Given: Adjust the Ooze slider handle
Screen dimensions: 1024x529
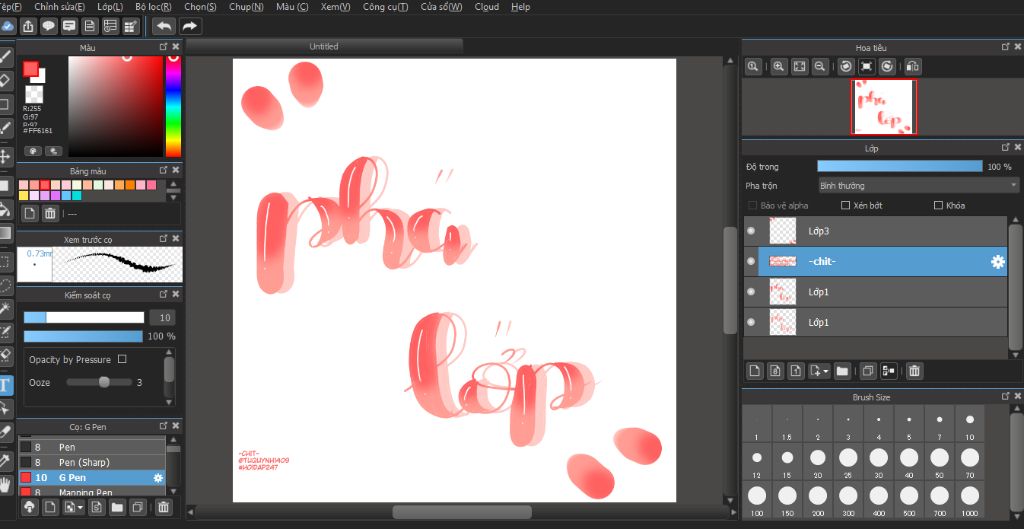Looking at the screenshot, I should pyautogui.click(x=104, y=382).
